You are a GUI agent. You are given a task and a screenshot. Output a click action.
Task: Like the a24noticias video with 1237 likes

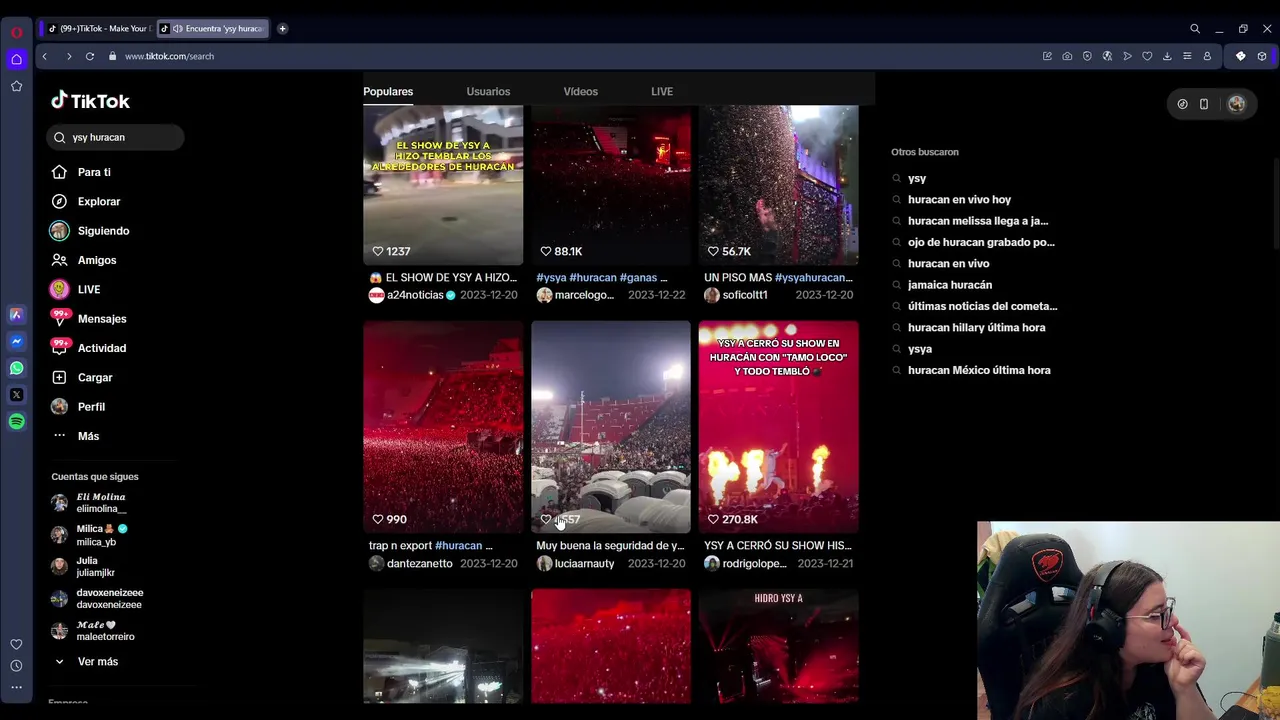378,251
